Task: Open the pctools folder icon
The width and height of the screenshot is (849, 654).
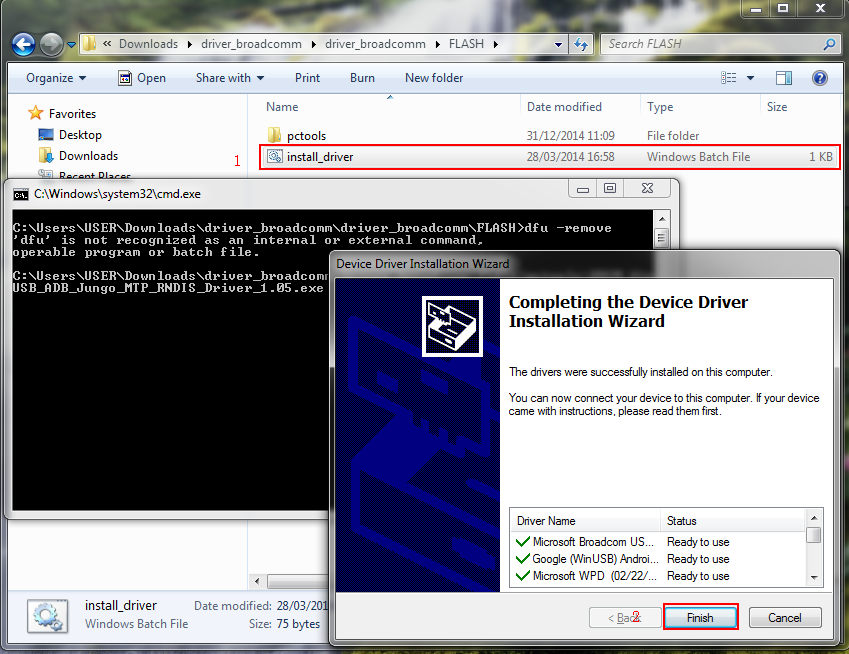Action: [274, 133]
